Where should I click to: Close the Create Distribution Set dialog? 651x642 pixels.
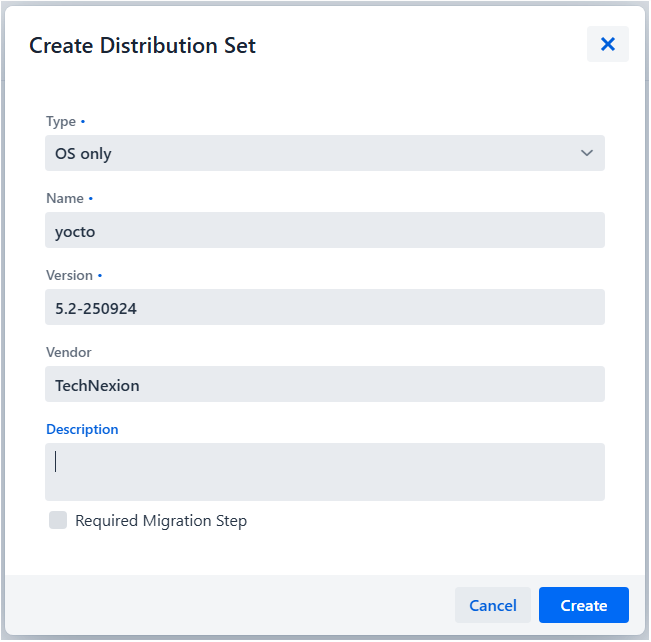click(x=607, y=45)
